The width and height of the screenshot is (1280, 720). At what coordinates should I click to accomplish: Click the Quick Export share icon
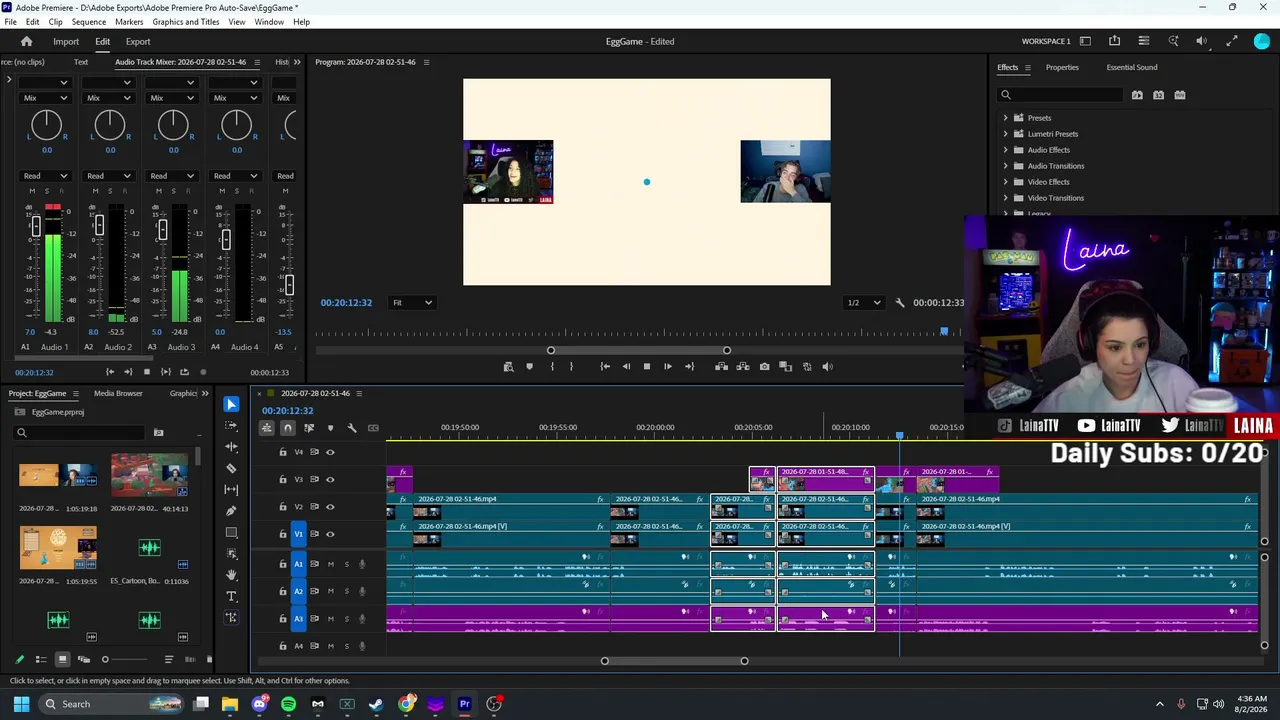[x=1114, y=41]
